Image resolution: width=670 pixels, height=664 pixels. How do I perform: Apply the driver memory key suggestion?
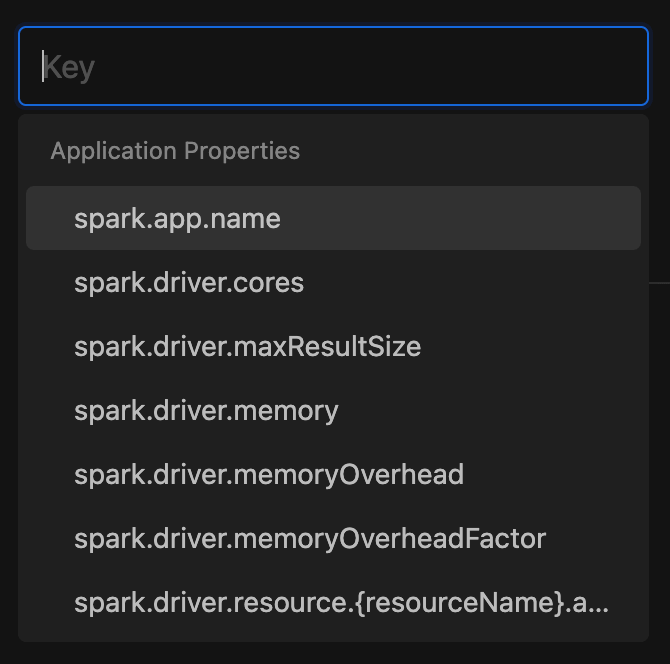333,410
